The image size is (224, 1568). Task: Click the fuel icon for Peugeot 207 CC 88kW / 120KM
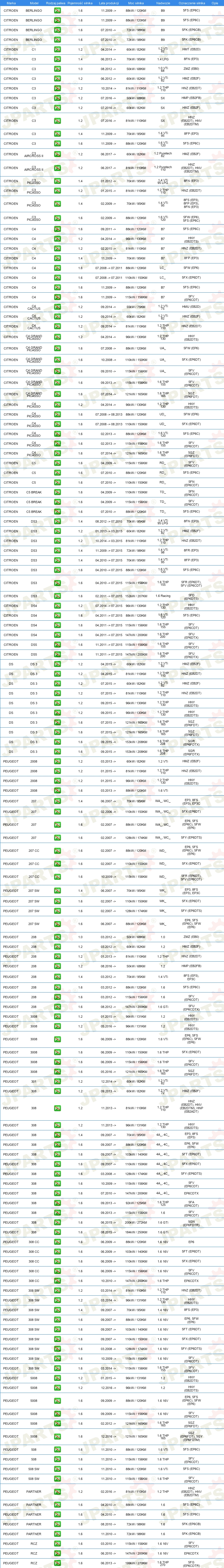57,851
